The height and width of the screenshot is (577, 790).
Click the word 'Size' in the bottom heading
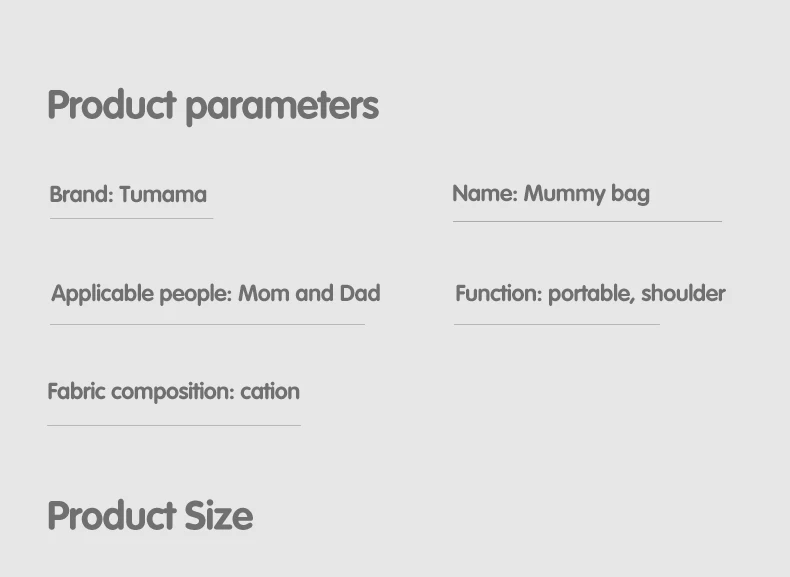click(219, 516)
